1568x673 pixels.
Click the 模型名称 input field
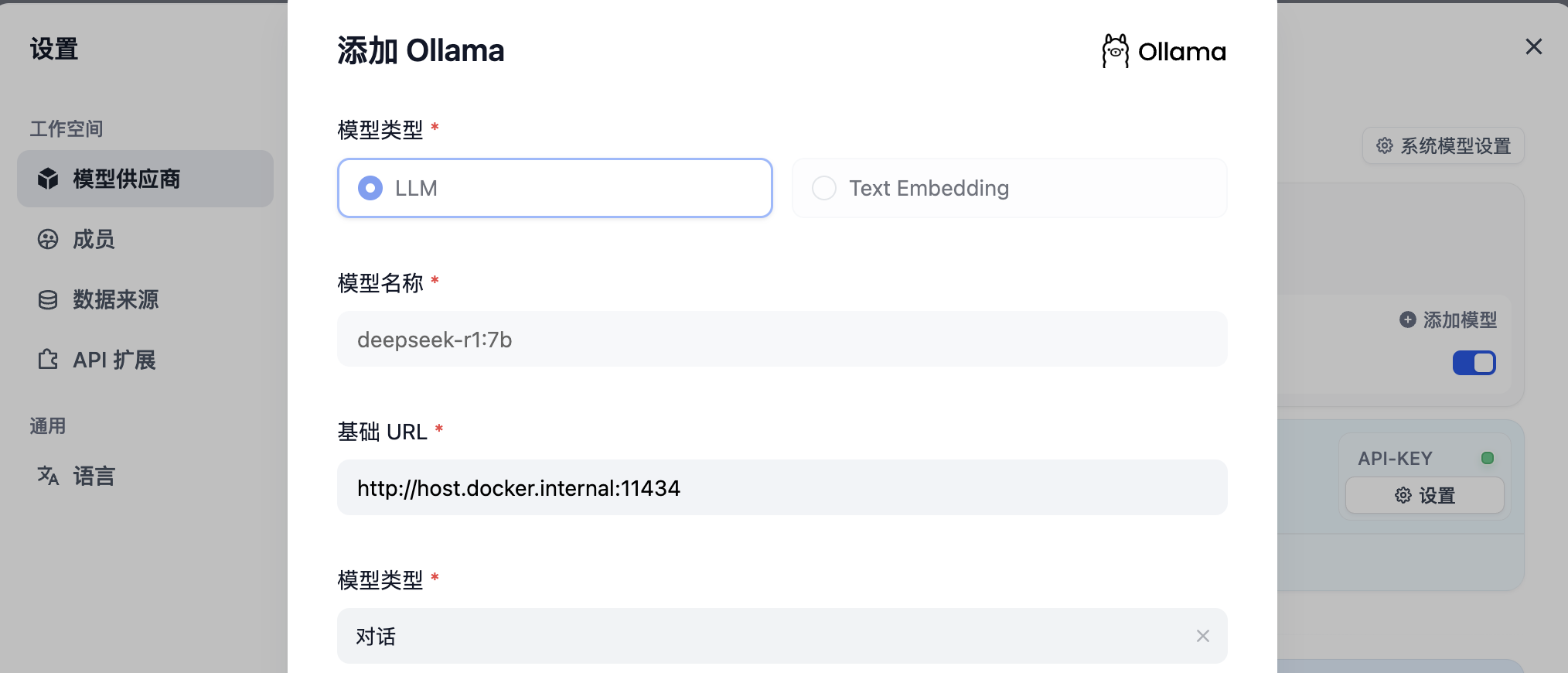coord(781,340)
